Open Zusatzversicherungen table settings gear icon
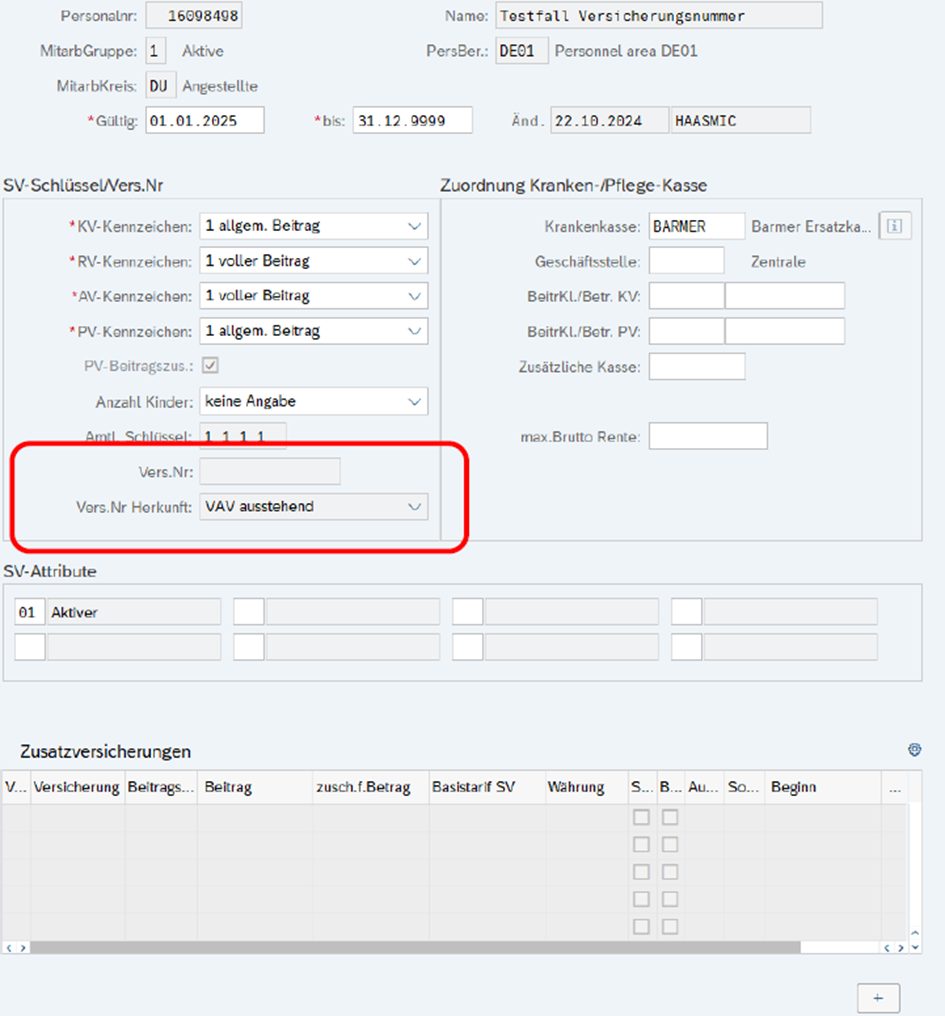The height and width of the screenshot is (1016, 945). click(913, 750)
